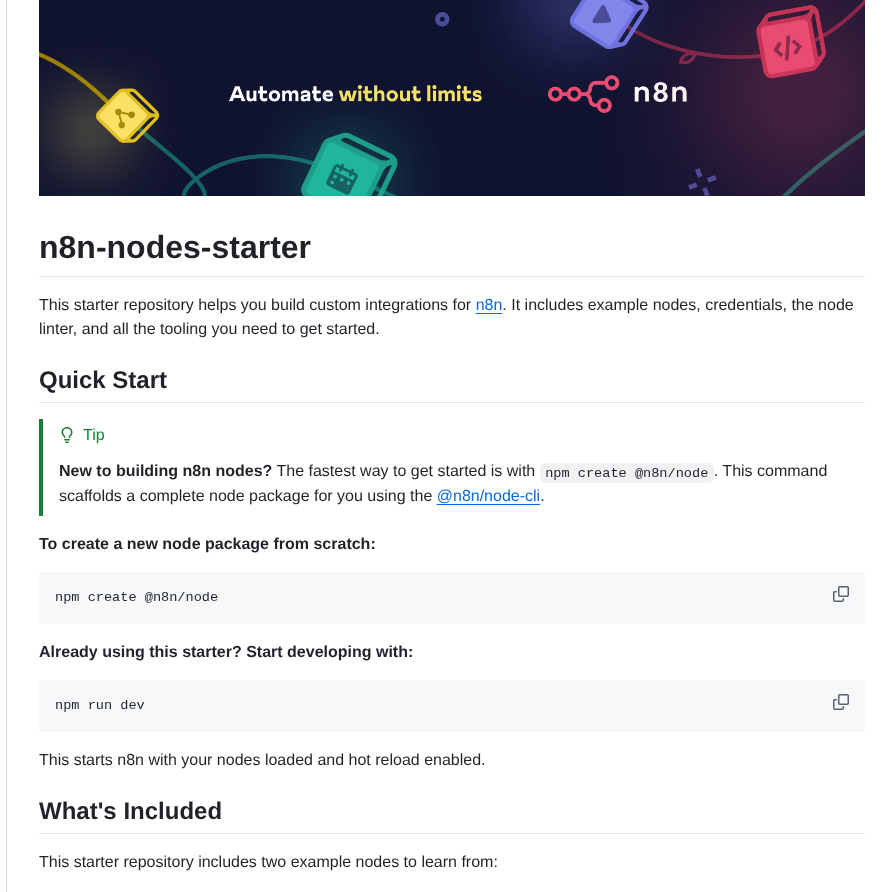Open the n8n hyperlink in the intro paragraph

click(x=487, y=305)
